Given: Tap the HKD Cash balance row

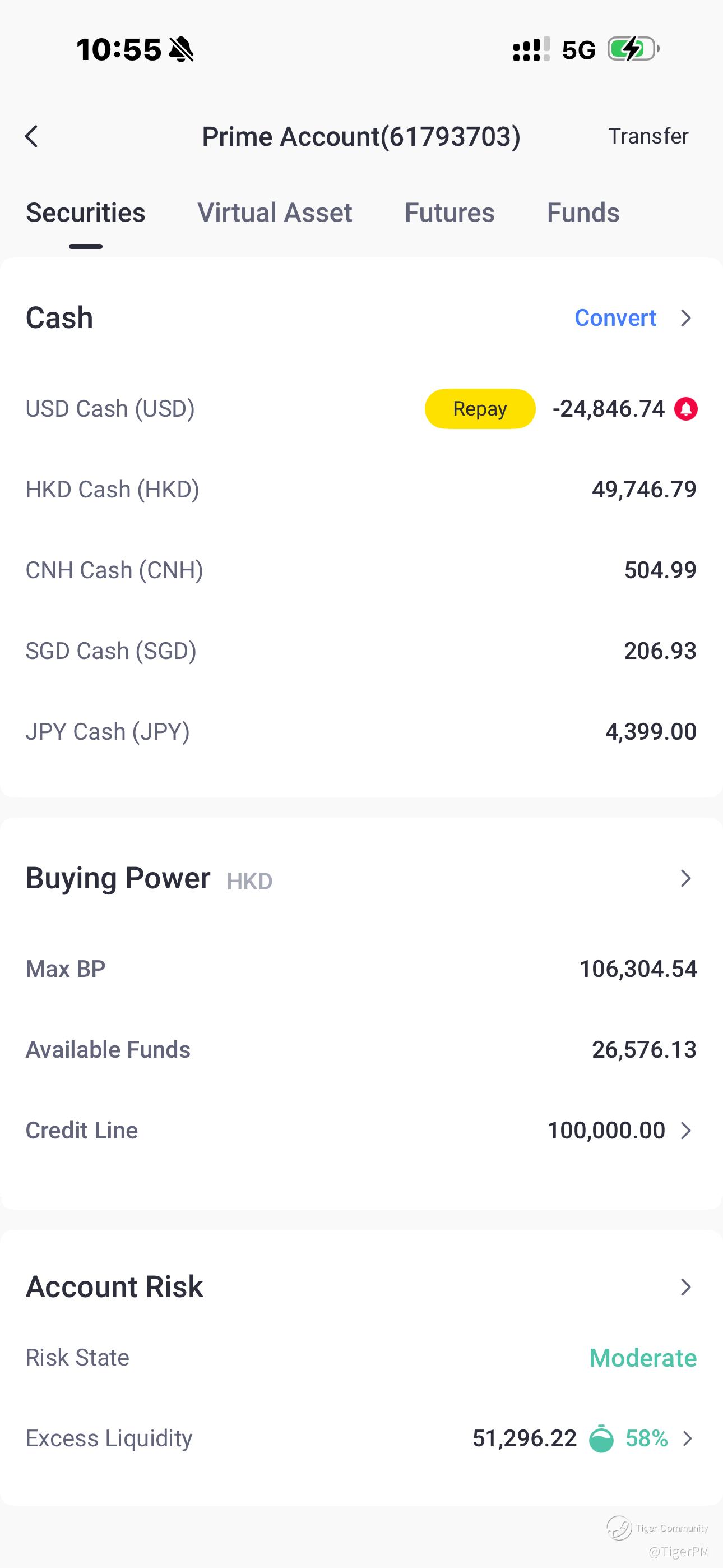Looking at the screenshot, I should click(361, 490).
